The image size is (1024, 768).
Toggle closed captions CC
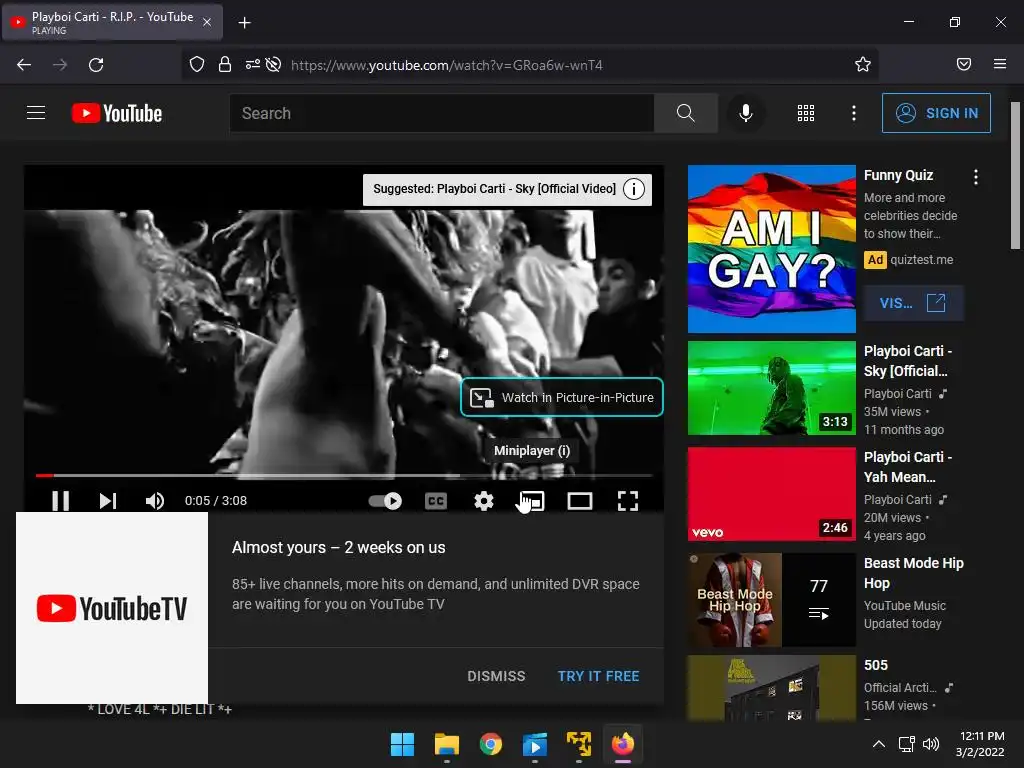[436, 501]
